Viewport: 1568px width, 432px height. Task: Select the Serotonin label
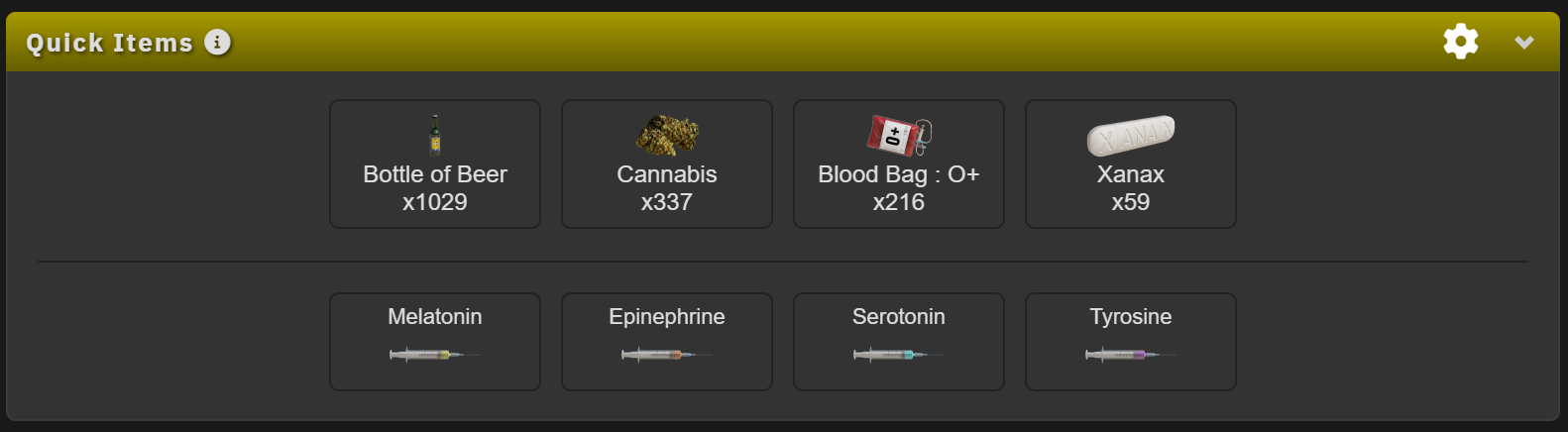899,317
